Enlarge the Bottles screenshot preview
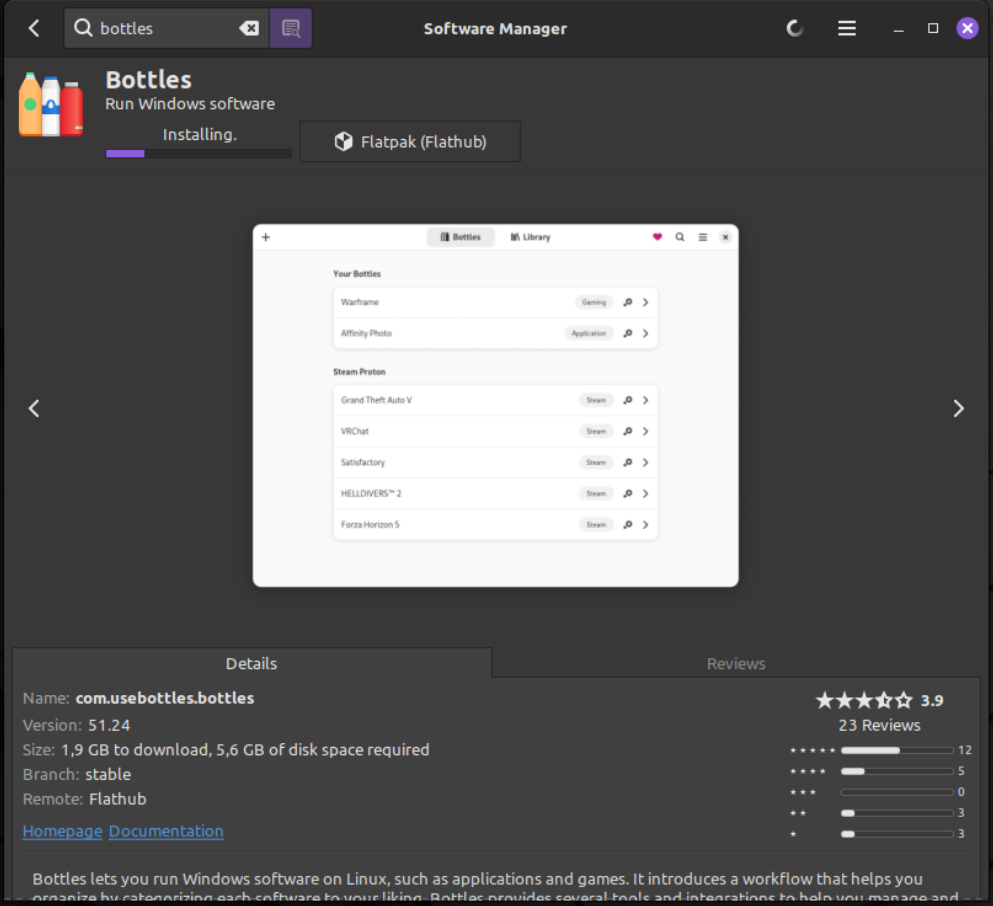The height and width of the screenshot is (906, 993). 495,405
